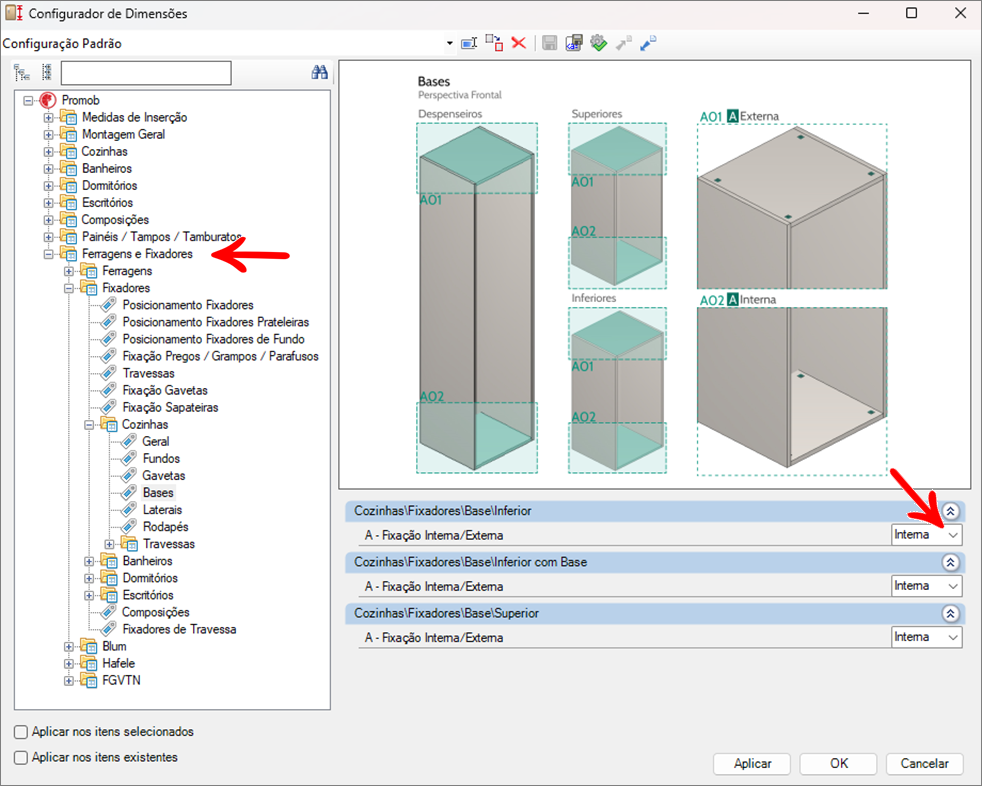Click the rename configuration icon
Viewport: 984px width, 791px height.
click(469, 43)
